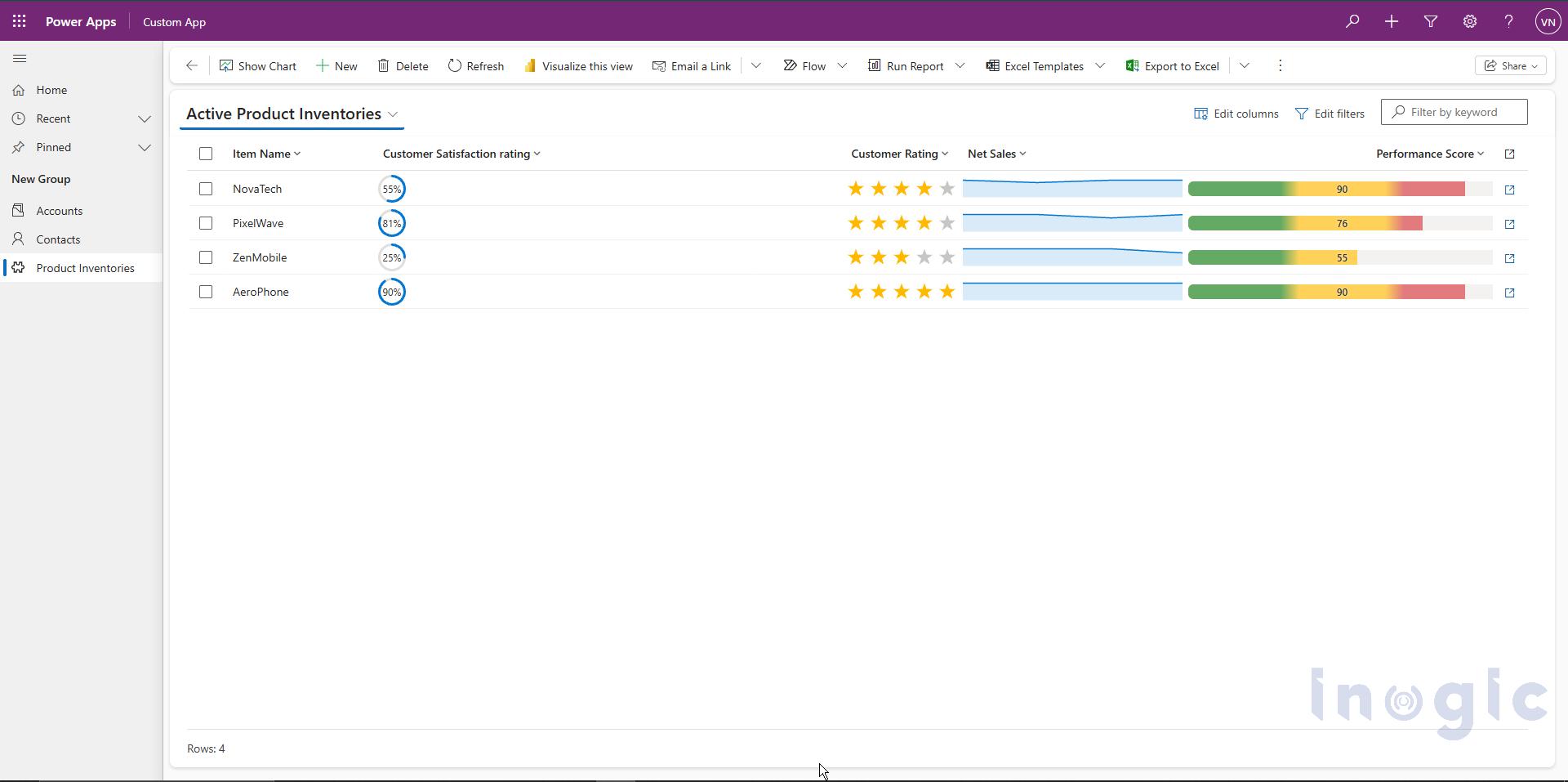The image size is (1568, 782).
Task: Click AeroPhone 90% satisfaction ring
Action: coord(392,292)
